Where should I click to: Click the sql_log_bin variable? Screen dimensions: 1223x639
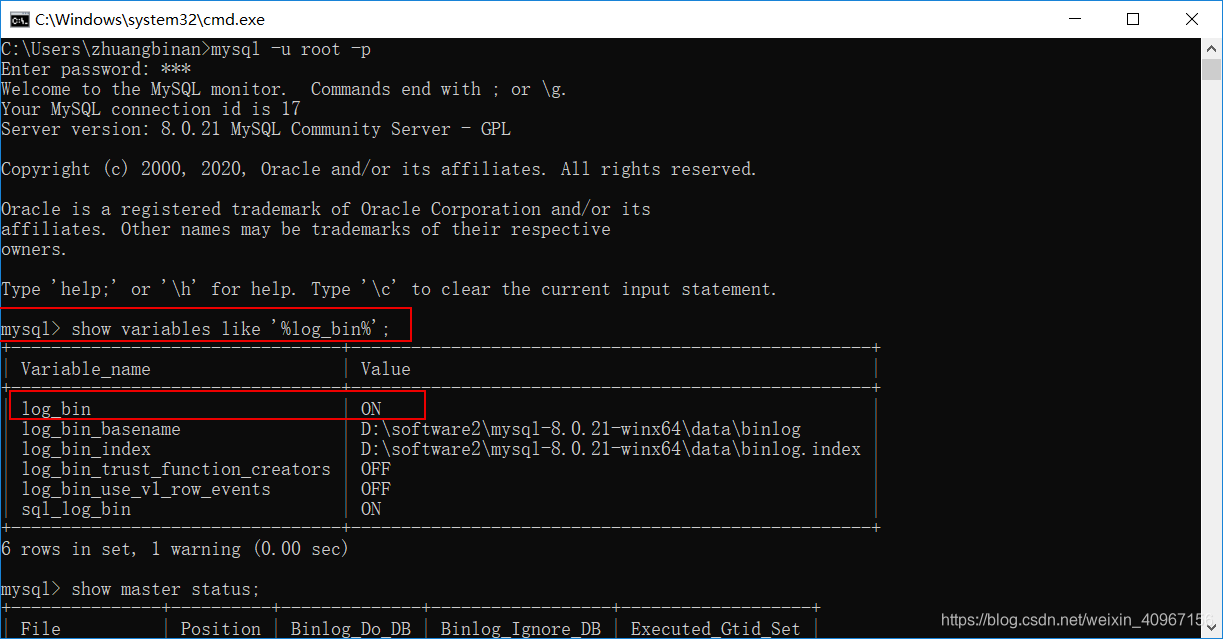coord(76,509)
